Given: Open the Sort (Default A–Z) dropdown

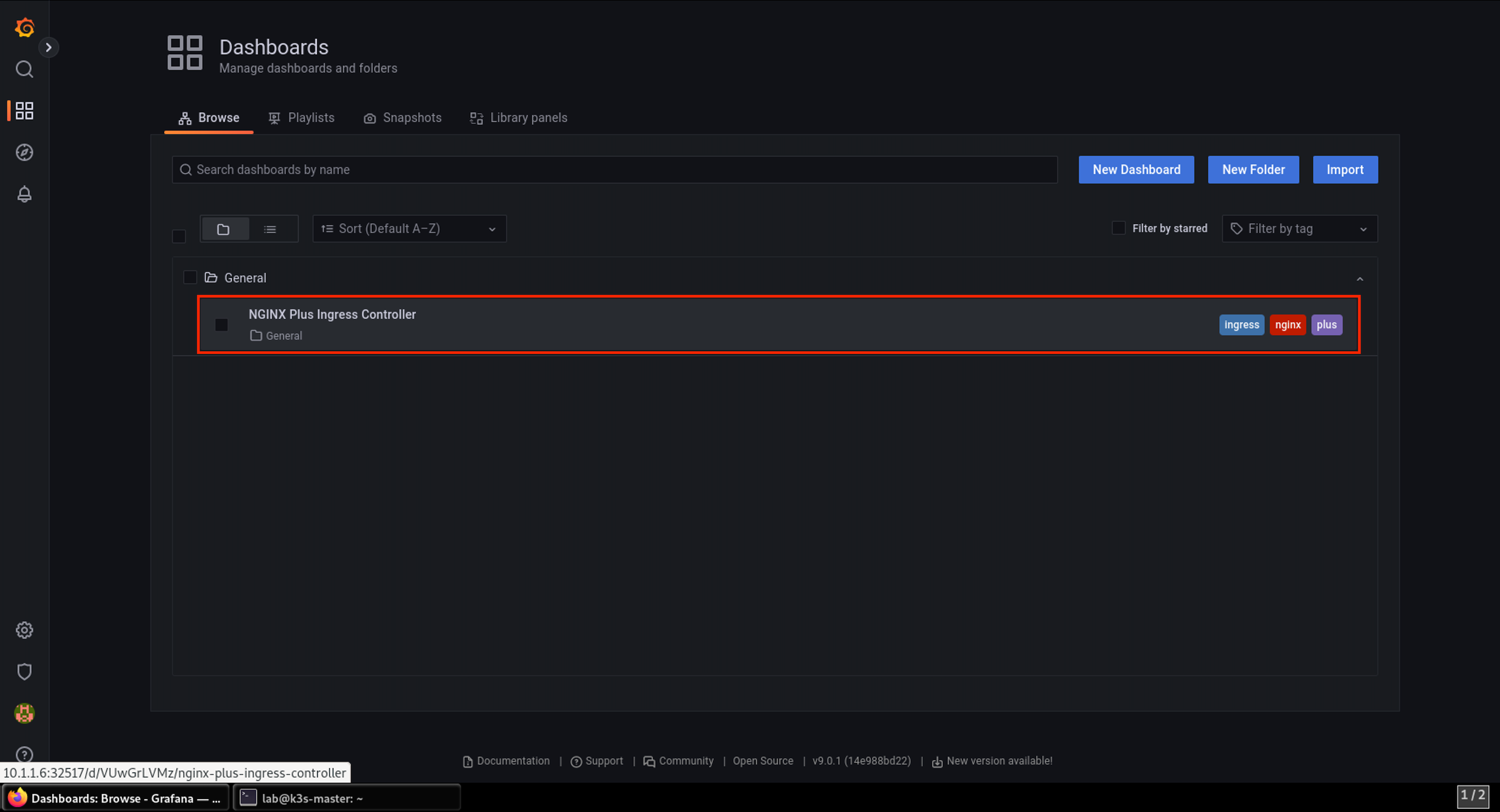Looking at the screenshot, I should coord(409,229).
